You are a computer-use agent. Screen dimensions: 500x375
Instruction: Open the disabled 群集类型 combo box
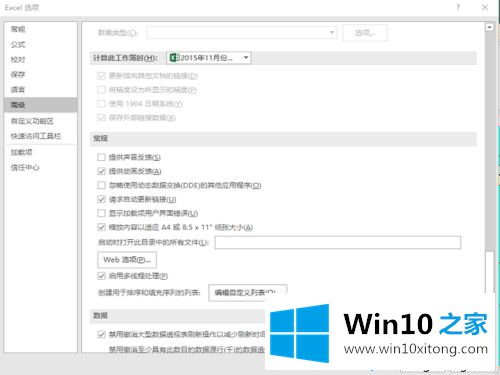pyautogui.click(x=242, y=32)
